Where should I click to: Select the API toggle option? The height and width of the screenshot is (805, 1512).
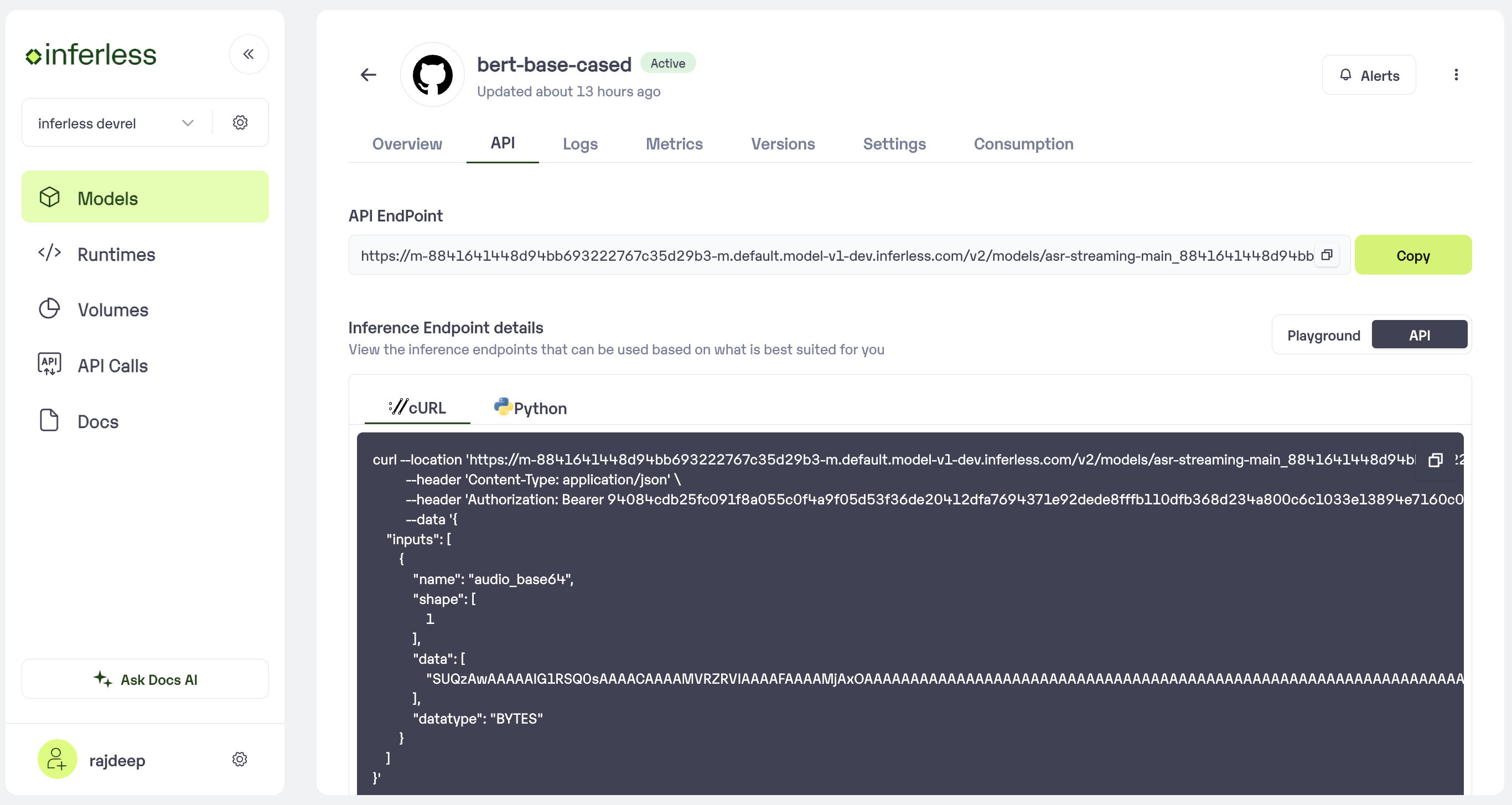(x=1418, y=336)
